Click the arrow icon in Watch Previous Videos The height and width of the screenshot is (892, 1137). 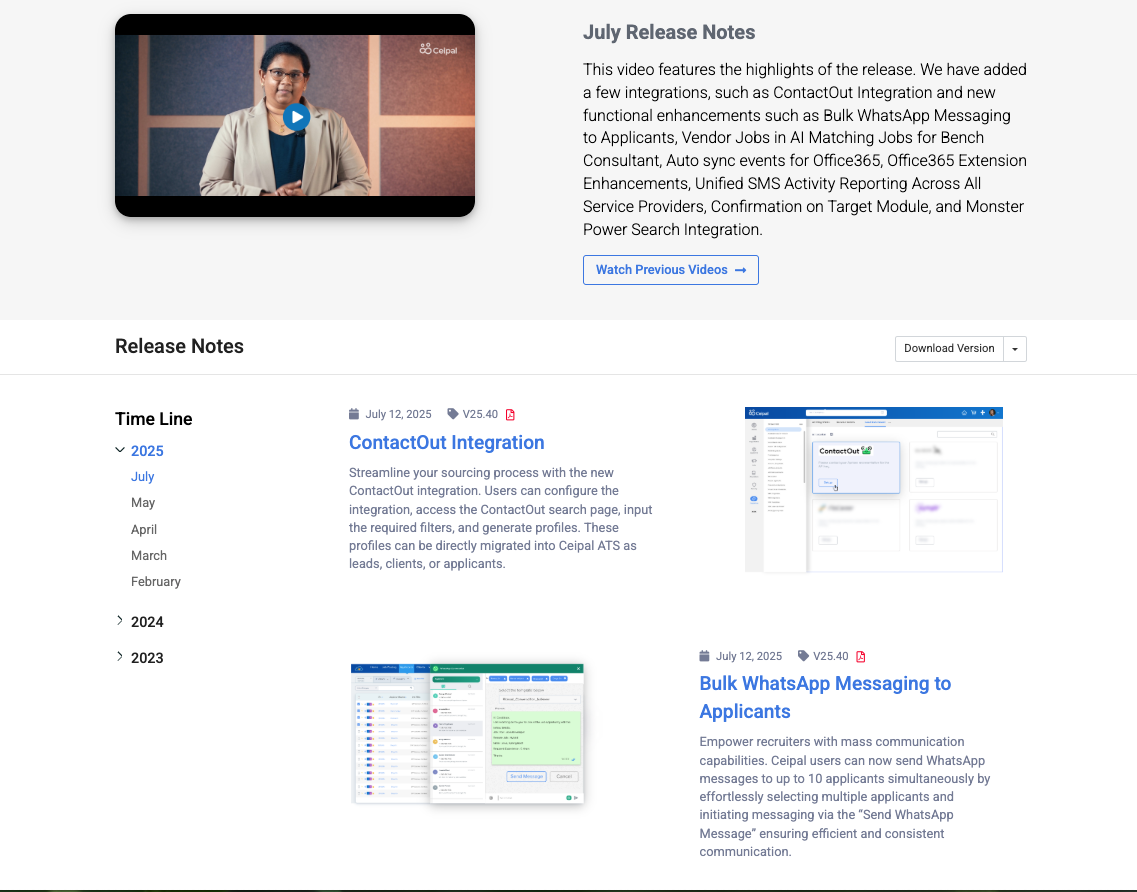[740, 270]
